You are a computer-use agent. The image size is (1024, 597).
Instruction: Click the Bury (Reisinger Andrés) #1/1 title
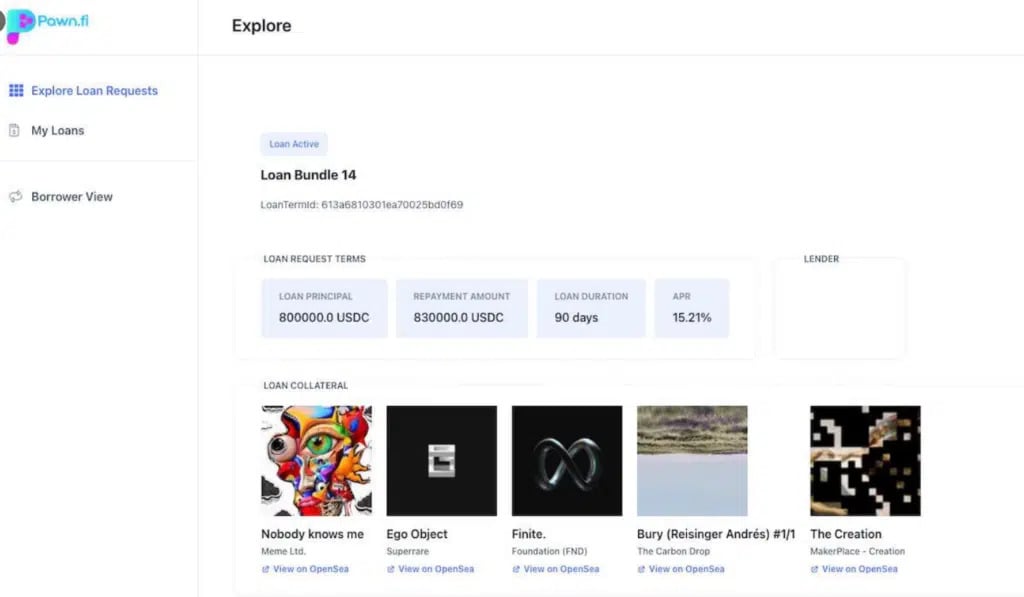(x=716, y=534)
